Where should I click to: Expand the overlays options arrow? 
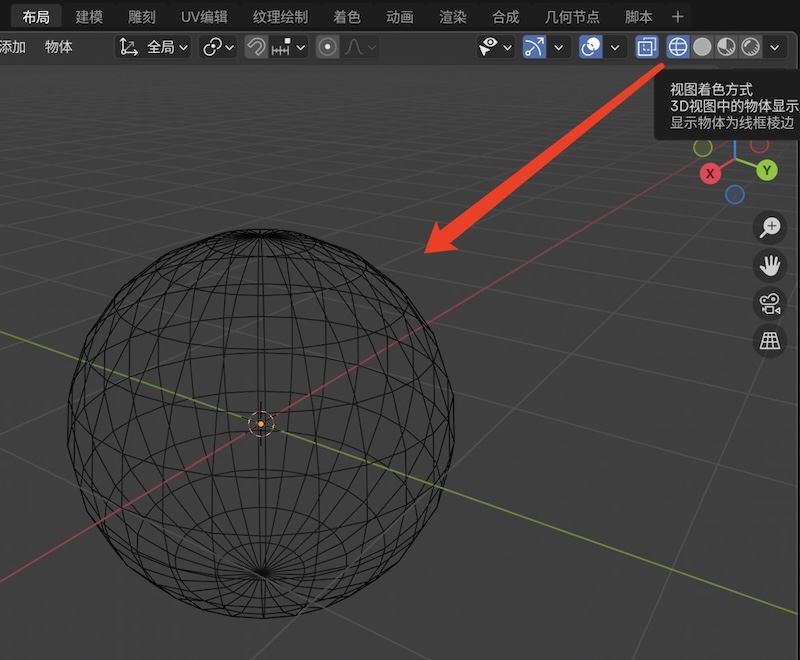[615, 47]
